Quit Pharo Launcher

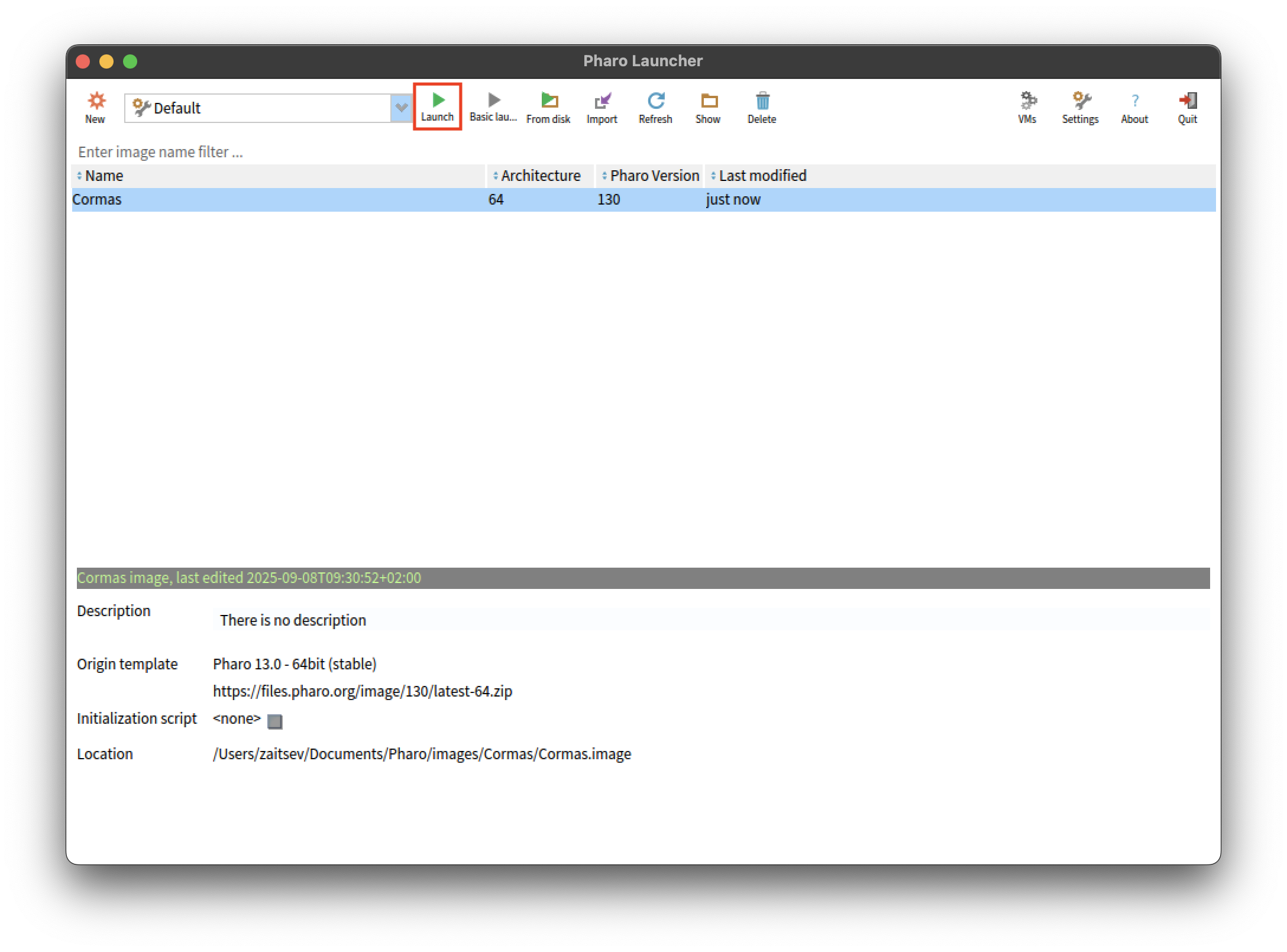pyautogui.click(x=1187, y=107)
